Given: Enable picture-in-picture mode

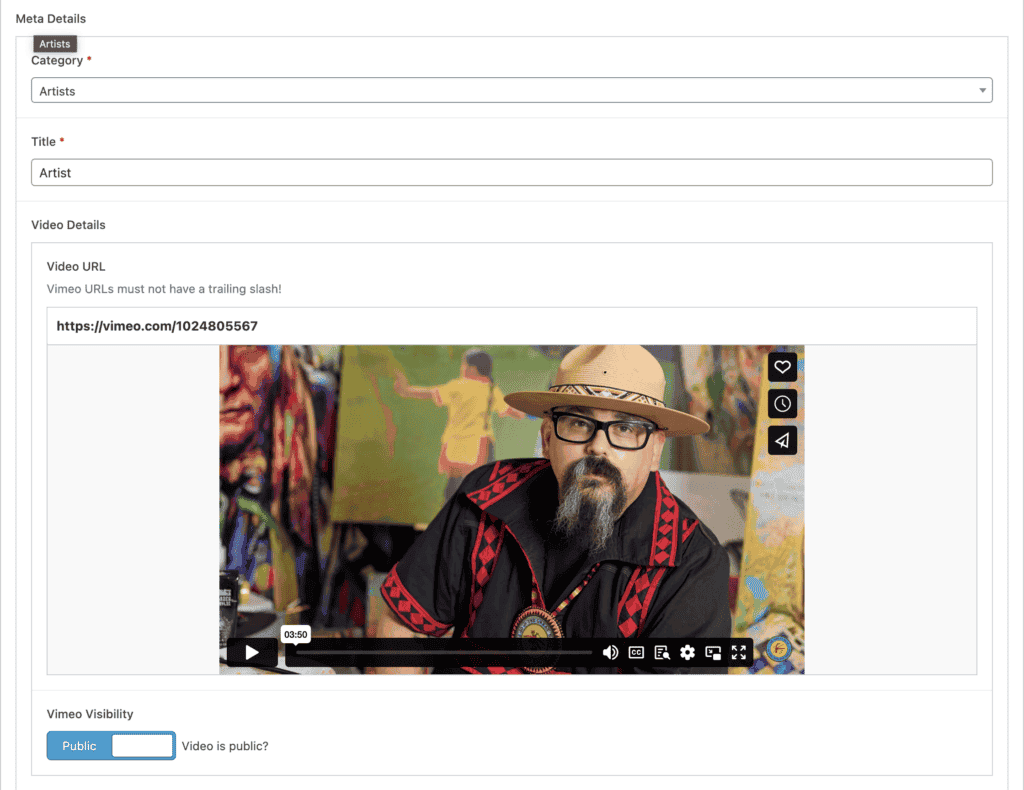Looking at the screenshot, I should [x=713, y=652].
